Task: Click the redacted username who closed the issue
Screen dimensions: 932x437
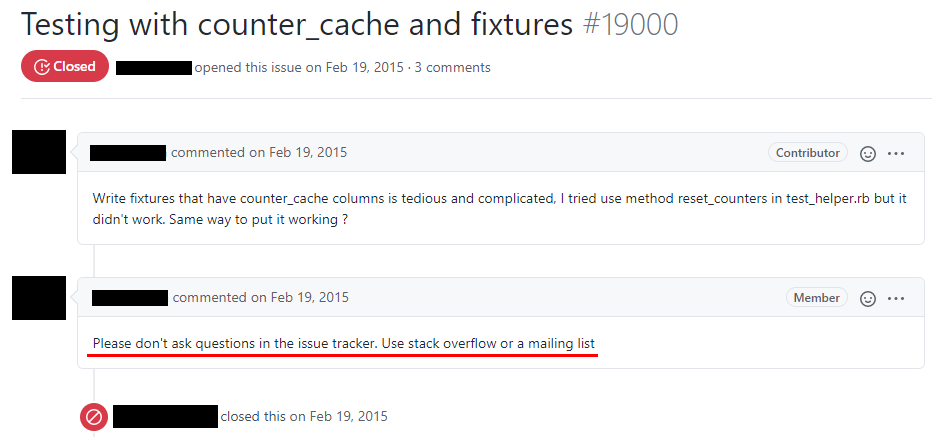Action: (165, 416)
